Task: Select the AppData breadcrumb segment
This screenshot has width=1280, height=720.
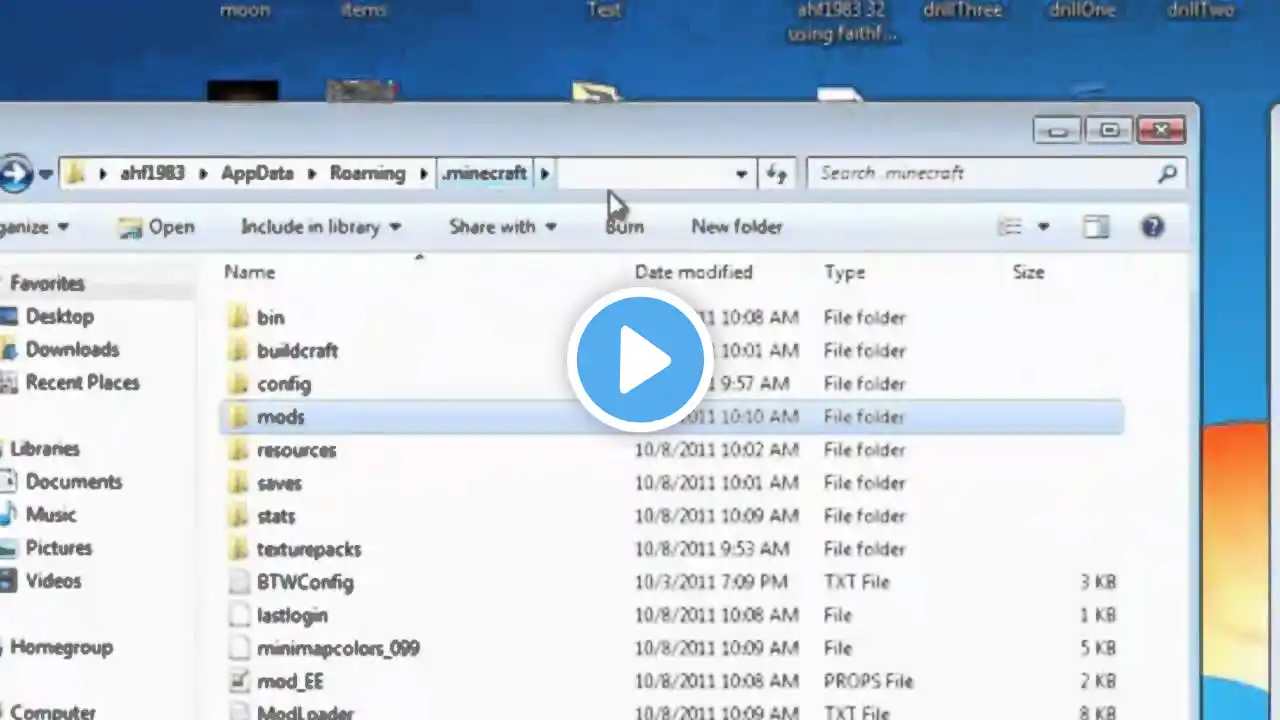Action: (x=257, y=173)
